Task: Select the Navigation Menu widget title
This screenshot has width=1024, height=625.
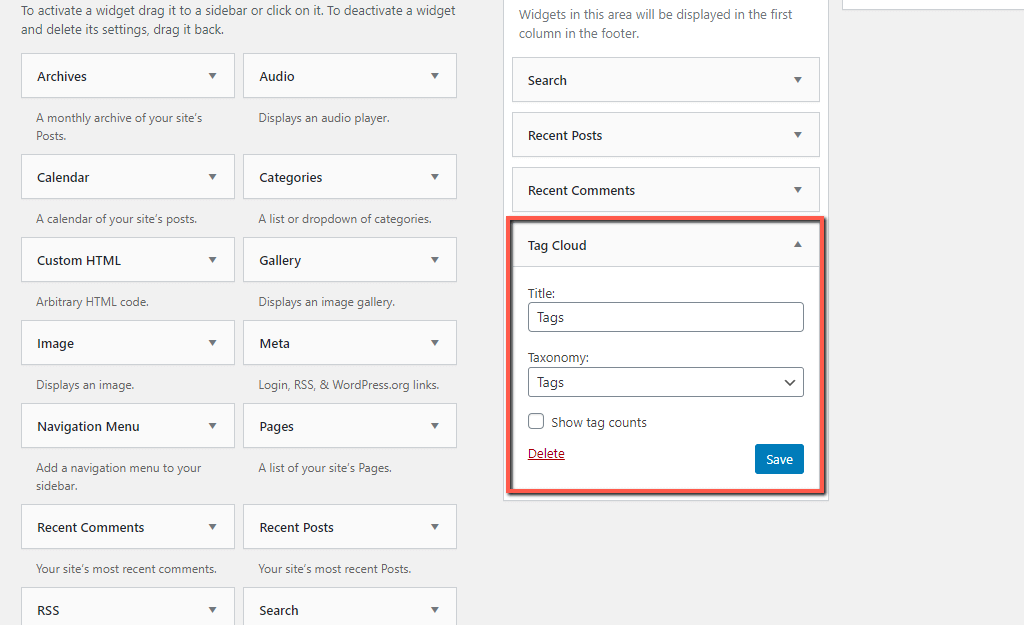Action: tap(88, 426)
